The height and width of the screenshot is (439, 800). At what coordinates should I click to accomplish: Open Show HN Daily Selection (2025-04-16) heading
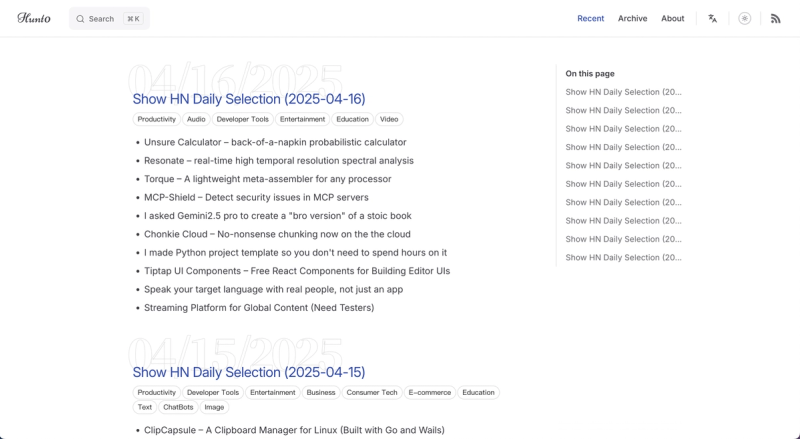tap(249, 99)
